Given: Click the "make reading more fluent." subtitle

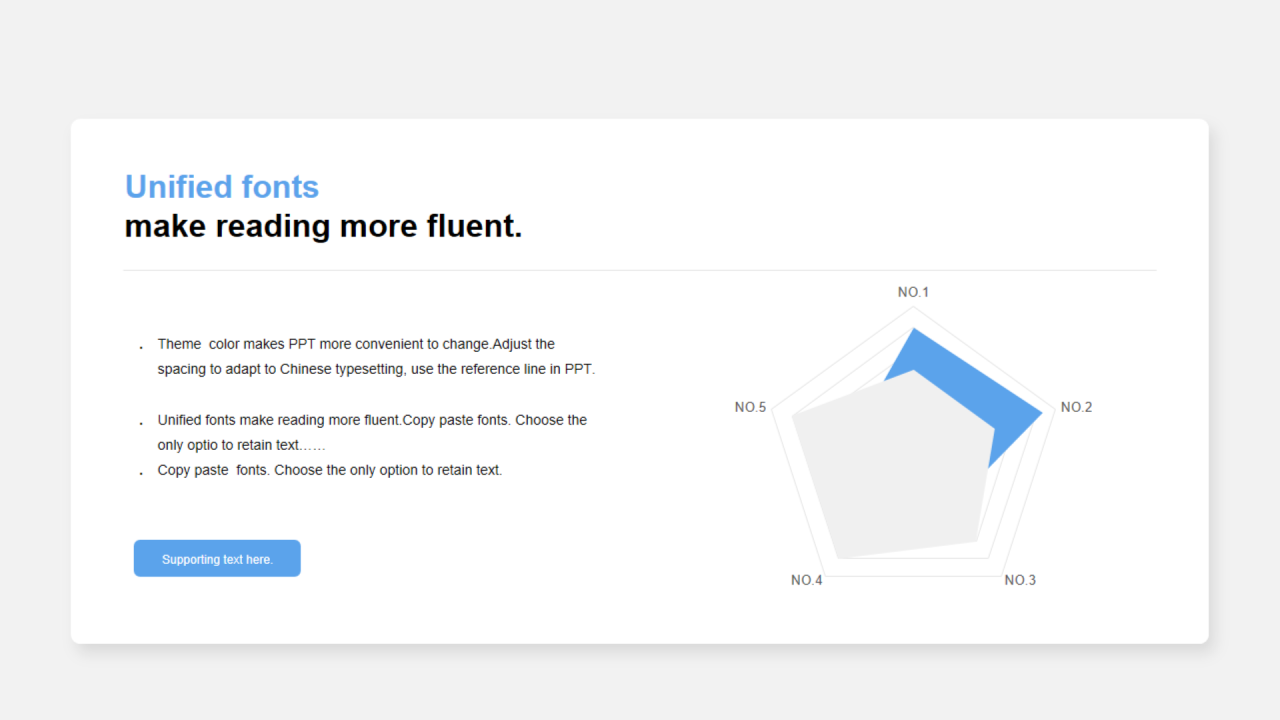Looking at the screenshot, I should pyautogui.click(x=323, y=226).
